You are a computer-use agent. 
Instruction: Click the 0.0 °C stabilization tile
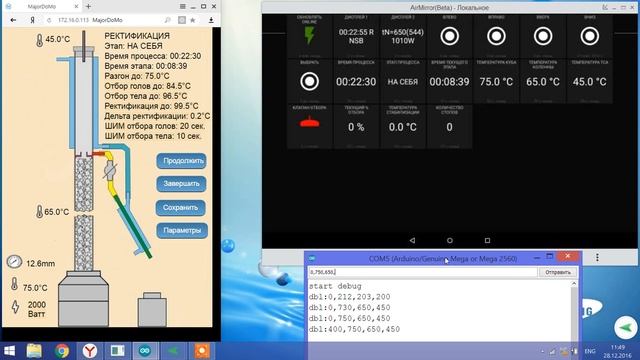tap(402, 127)
